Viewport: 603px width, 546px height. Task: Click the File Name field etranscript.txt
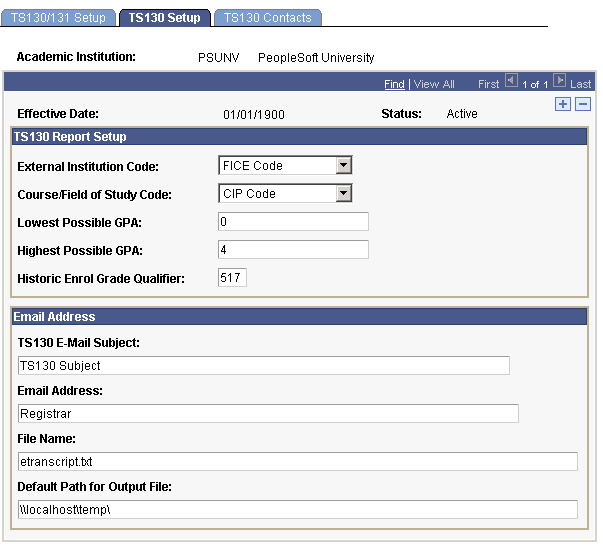(x=298, y=461)
